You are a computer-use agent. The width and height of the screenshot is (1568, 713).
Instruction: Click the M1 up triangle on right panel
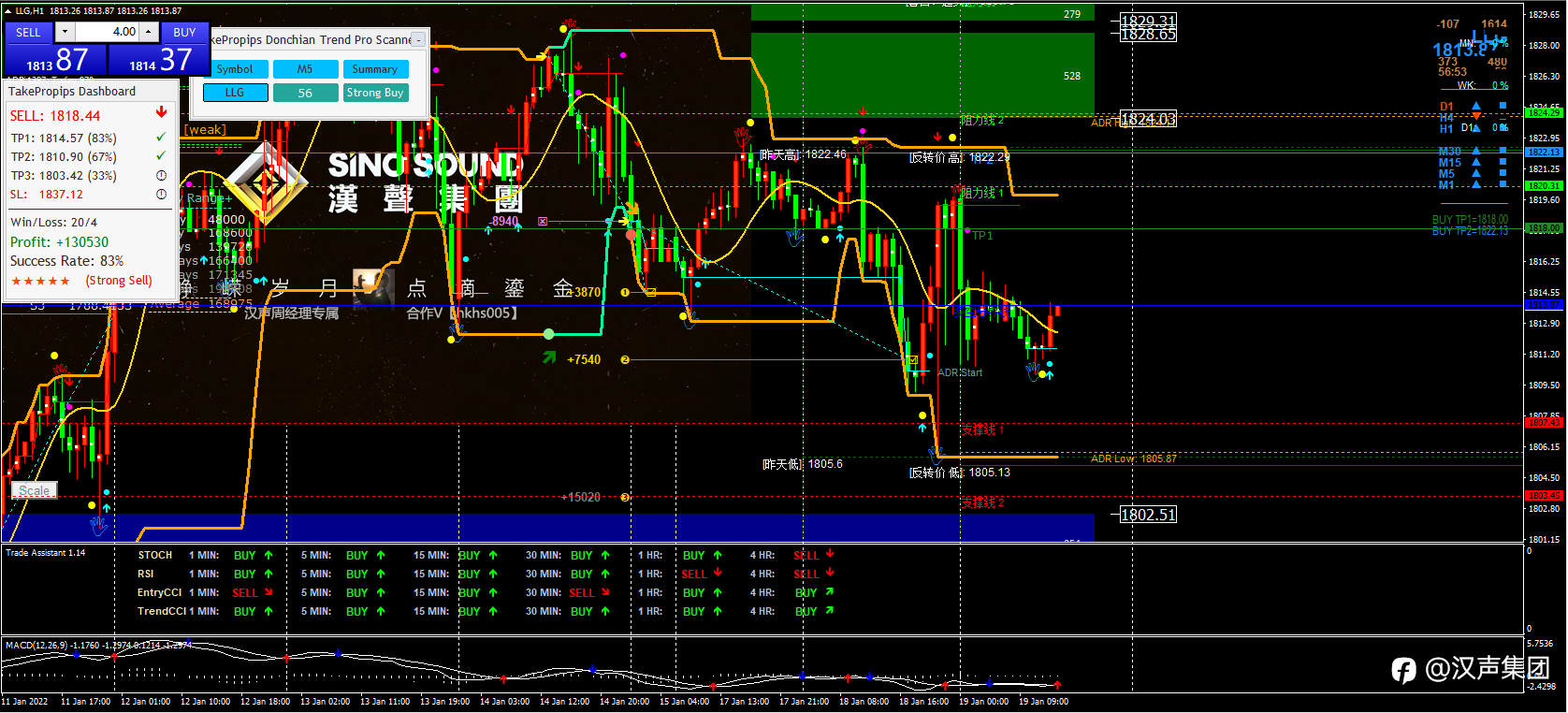[1476, 184]
